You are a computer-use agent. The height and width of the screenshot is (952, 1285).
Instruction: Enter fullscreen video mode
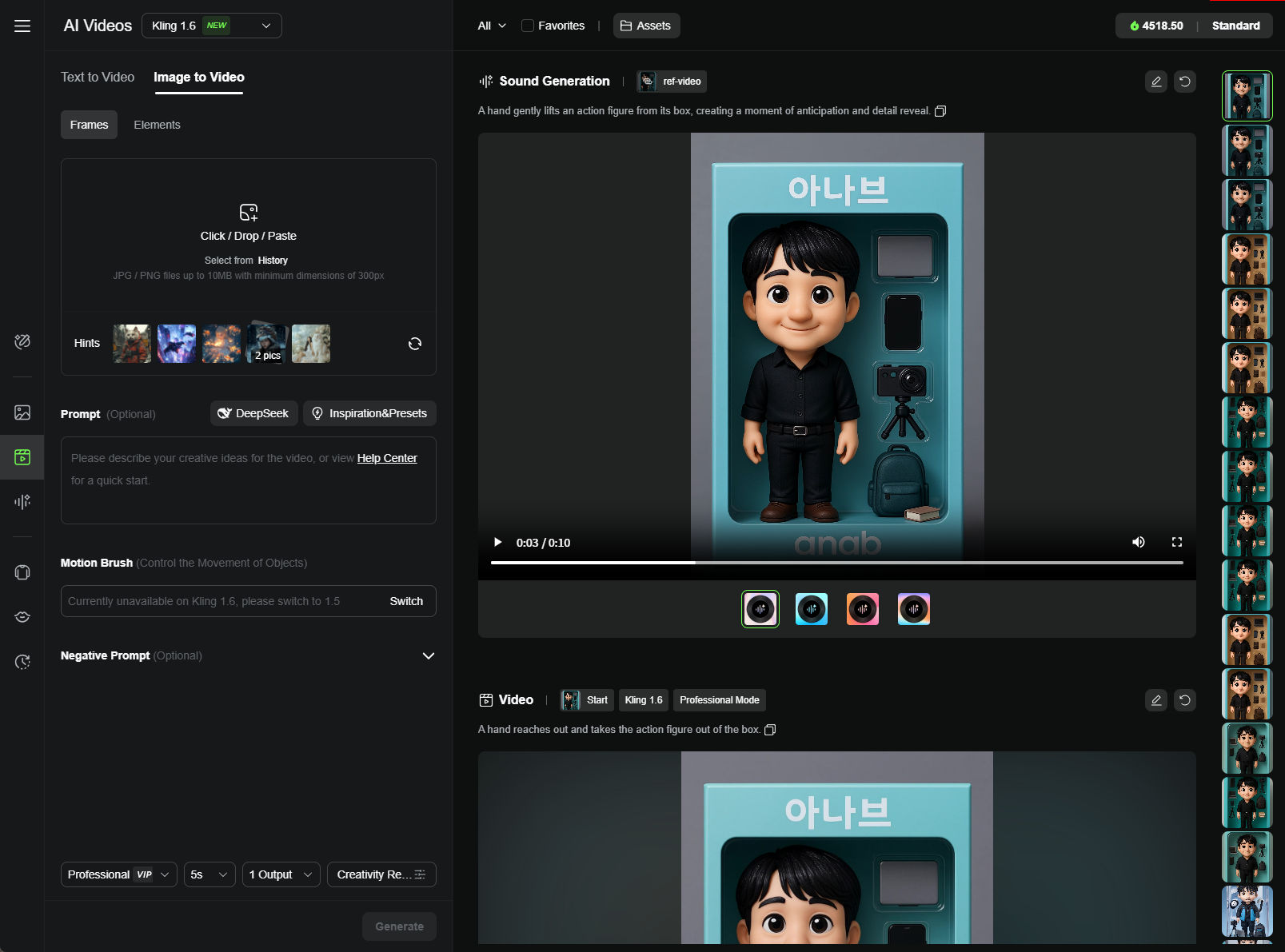coord(1177,542)
